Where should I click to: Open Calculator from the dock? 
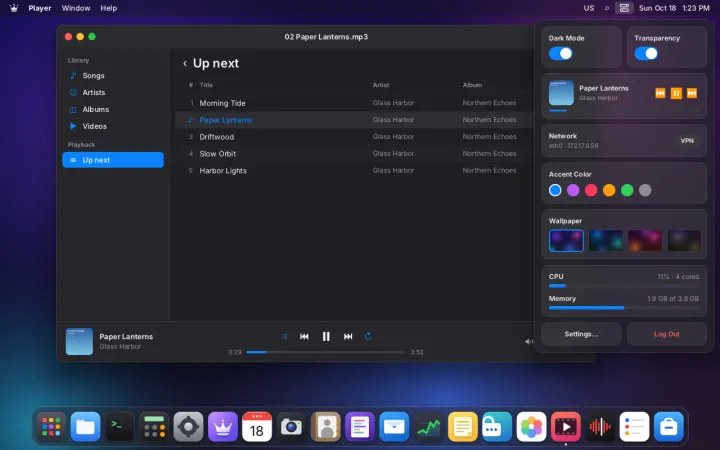[x=154, y=427]
